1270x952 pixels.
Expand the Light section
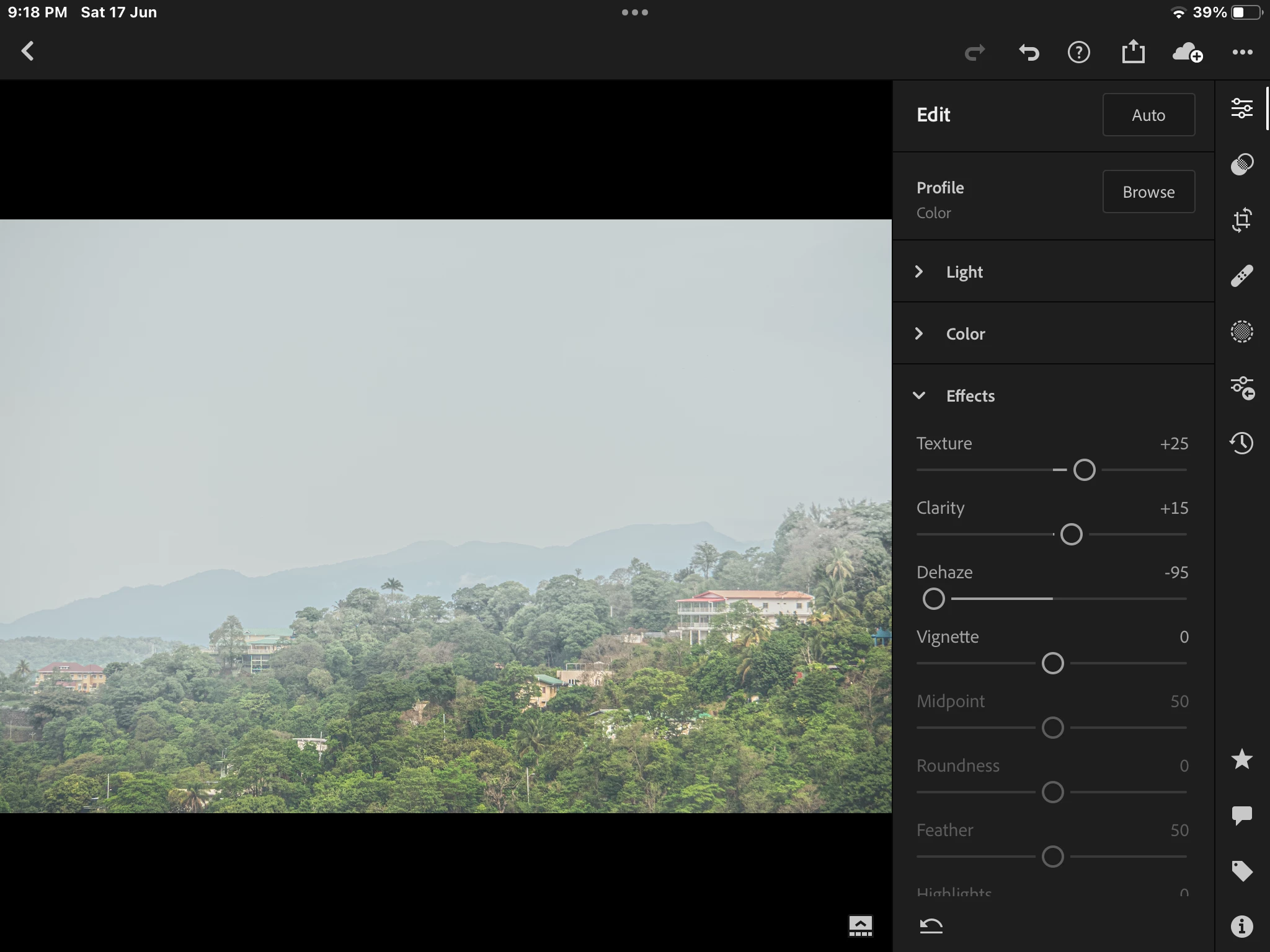tap(964, 271)
